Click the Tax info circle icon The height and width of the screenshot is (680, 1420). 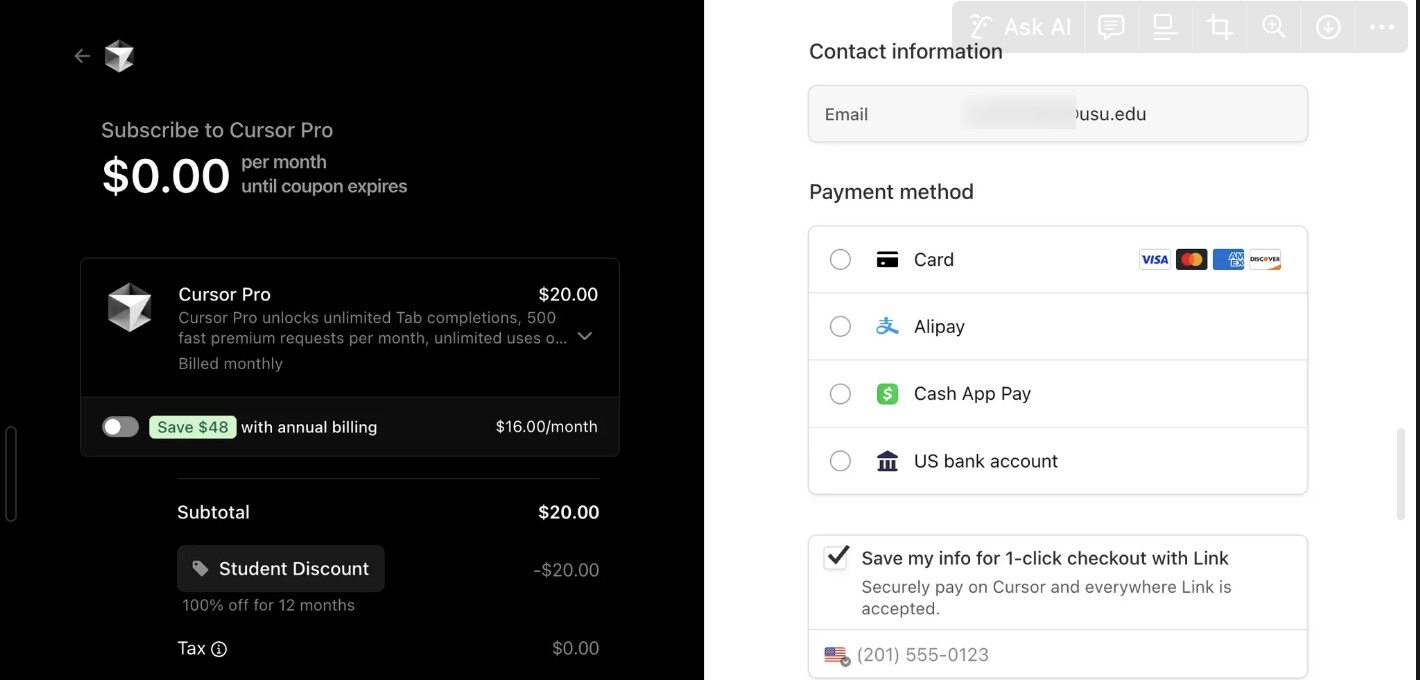point(219,649)
